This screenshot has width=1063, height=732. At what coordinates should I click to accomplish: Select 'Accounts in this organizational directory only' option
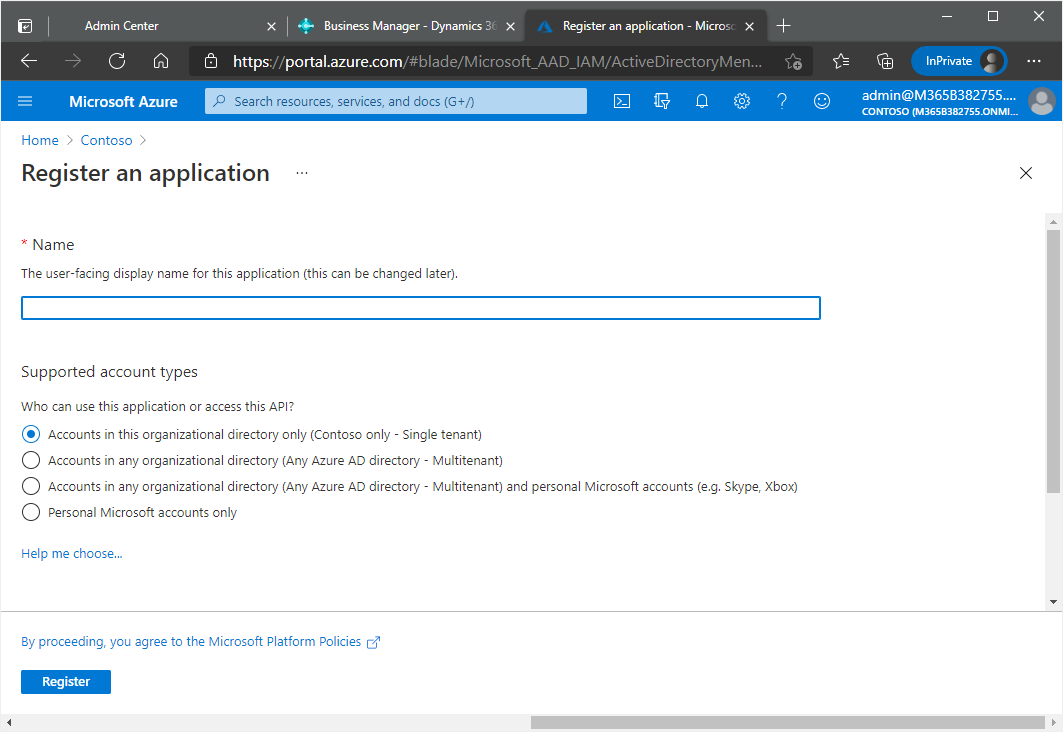tap(31, 435)
